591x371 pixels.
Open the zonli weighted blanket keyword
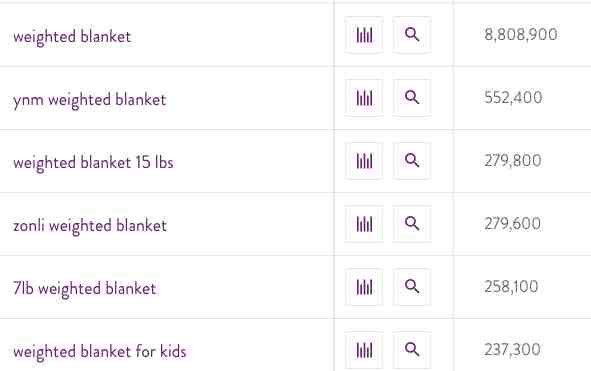(x=90, y=226)
